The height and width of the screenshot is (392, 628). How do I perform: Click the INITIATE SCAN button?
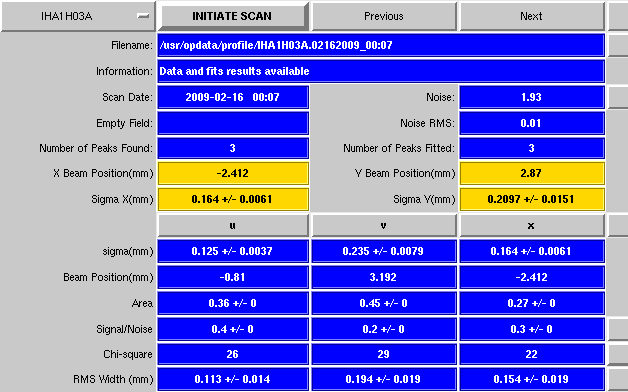(232, 16)
